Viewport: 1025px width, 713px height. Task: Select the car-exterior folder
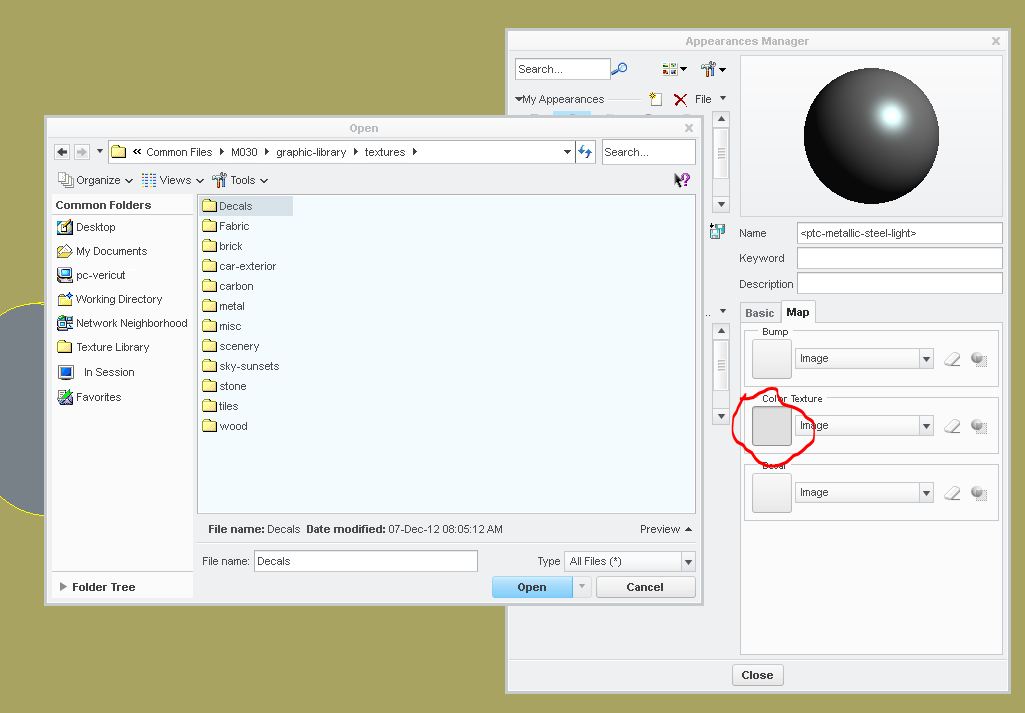click(x=239, y=266)
